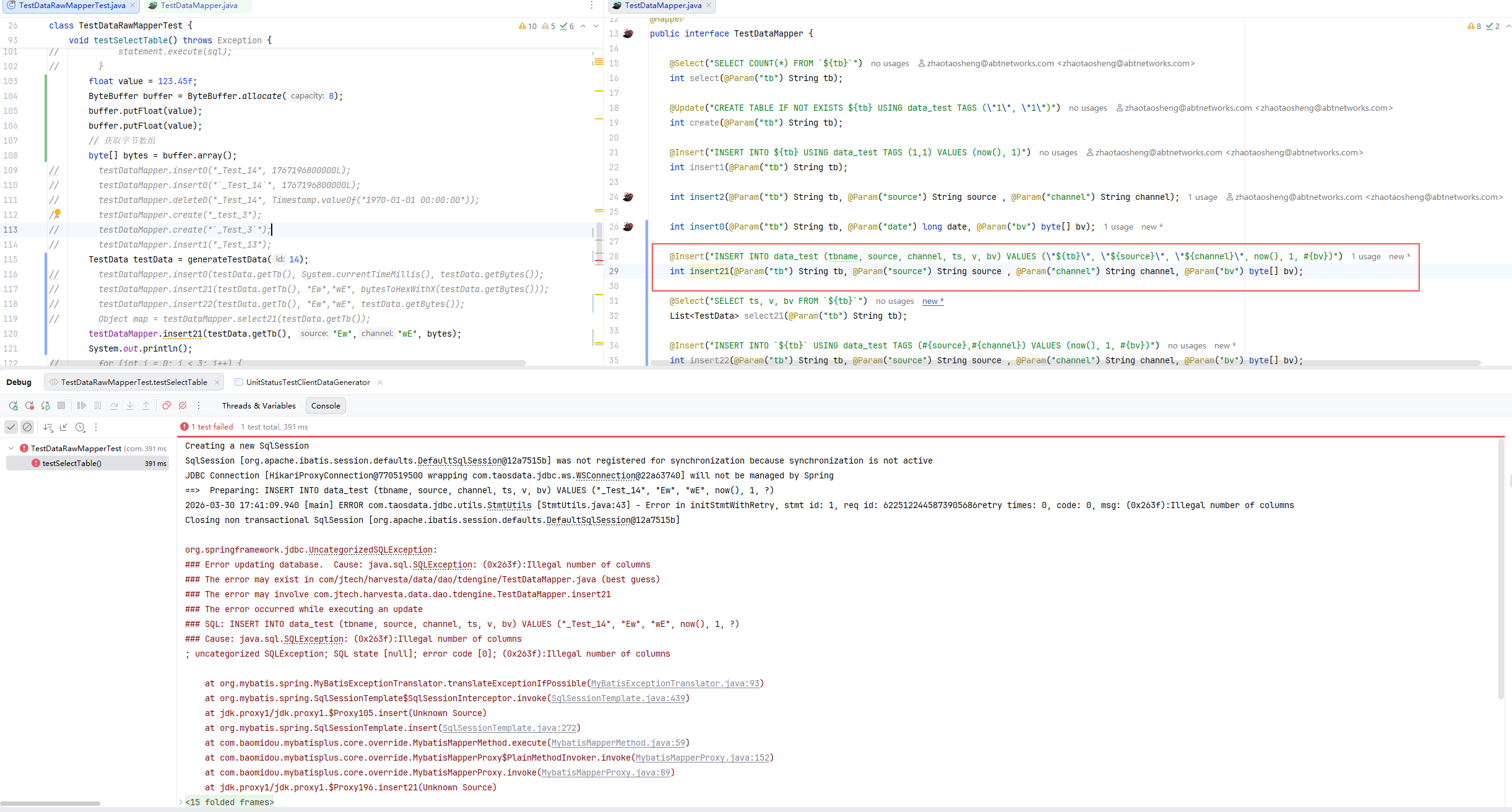1512x812 pixels.
Task: Toggle Show Passed tests checkmark
Action: pyautogui.click(x=11, y=427)
